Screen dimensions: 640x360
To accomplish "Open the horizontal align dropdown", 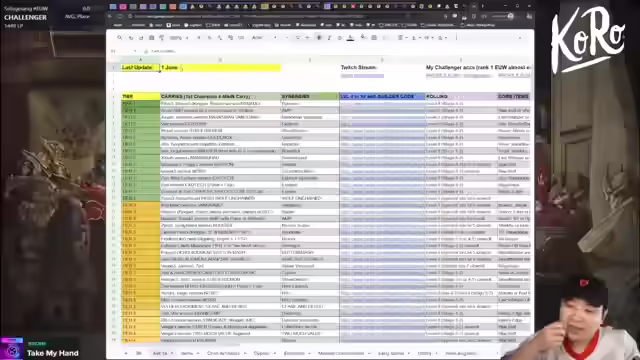I will pos(402,38).
